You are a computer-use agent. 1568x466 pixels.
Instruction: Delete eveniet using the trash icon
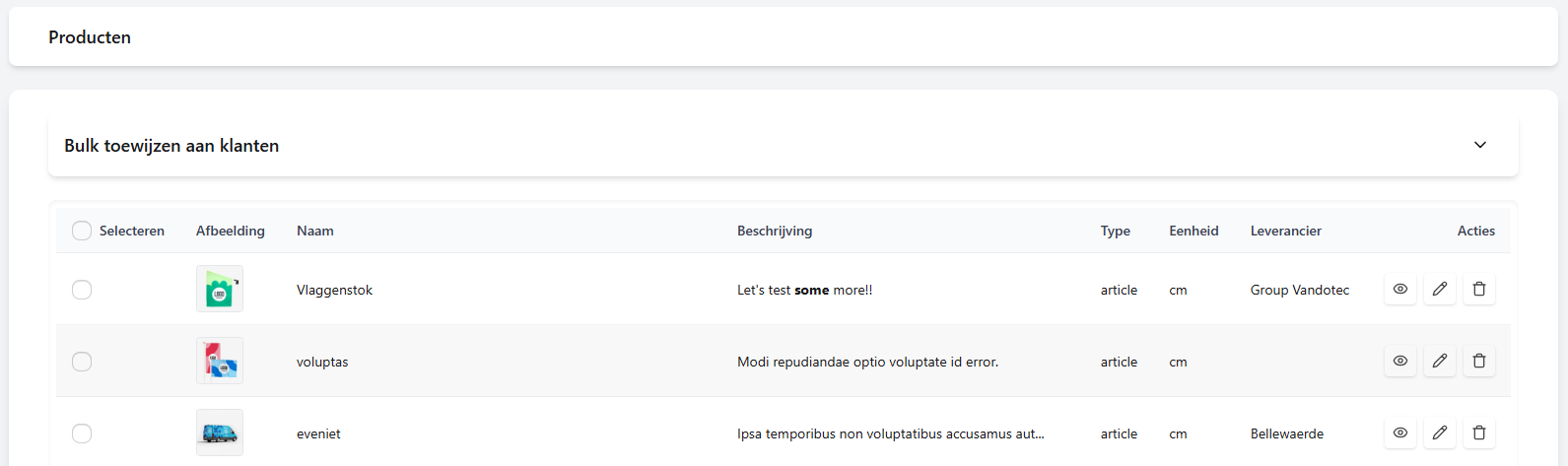click(x=1479, y=433)
